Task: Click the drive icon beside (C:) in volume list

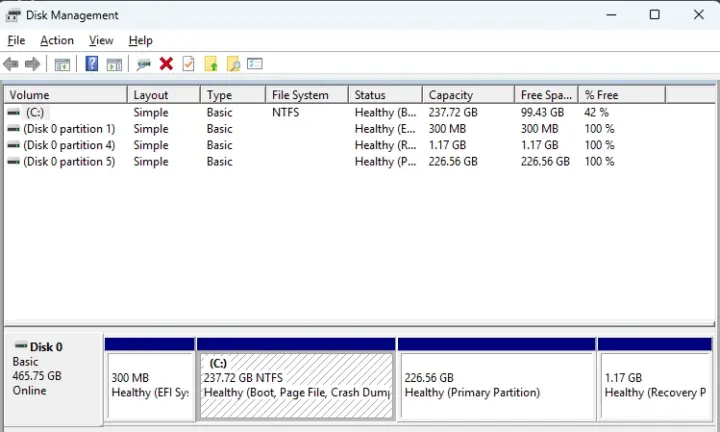Action: 14,112
